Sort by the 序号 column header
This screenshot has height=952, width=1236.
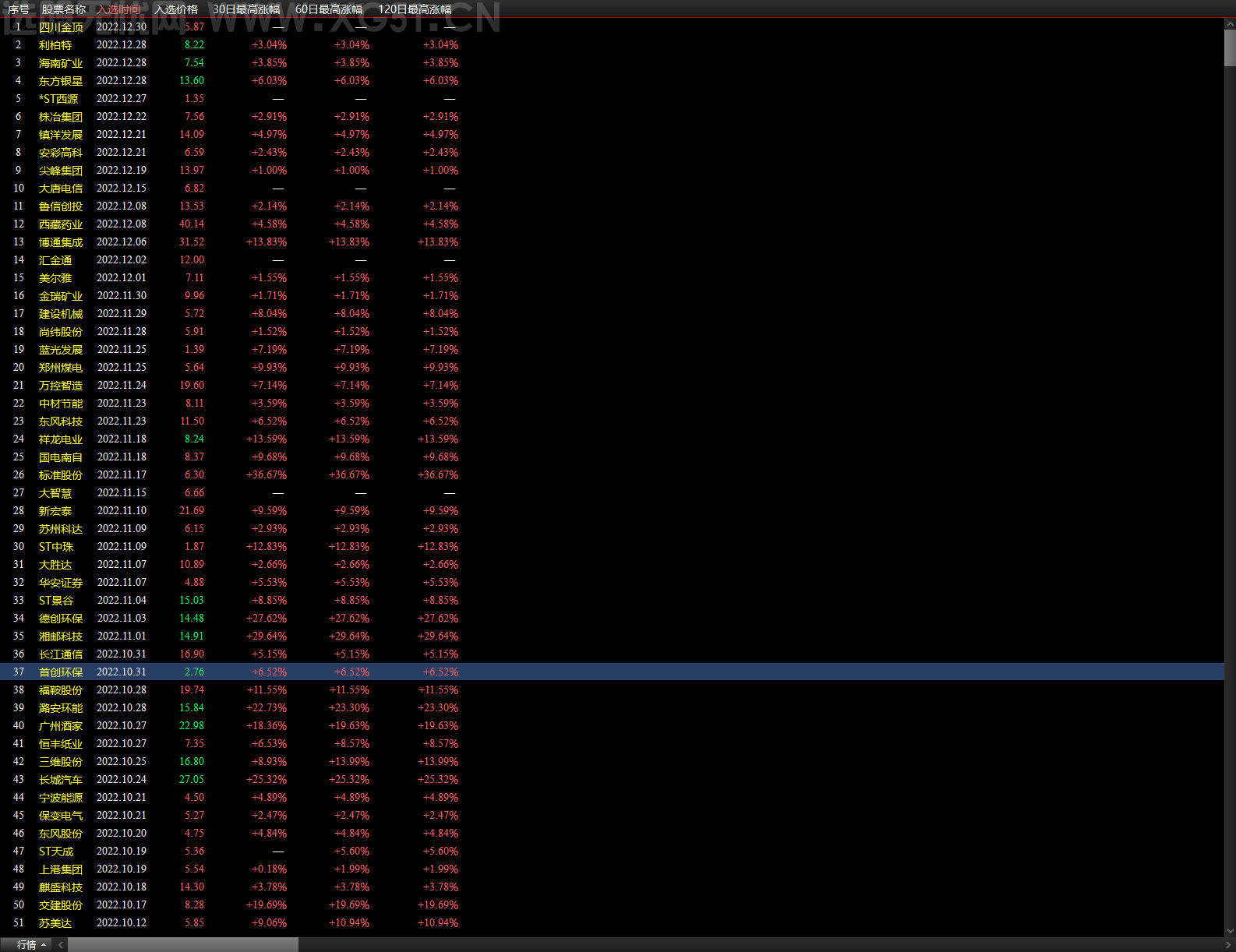(19, 9)
